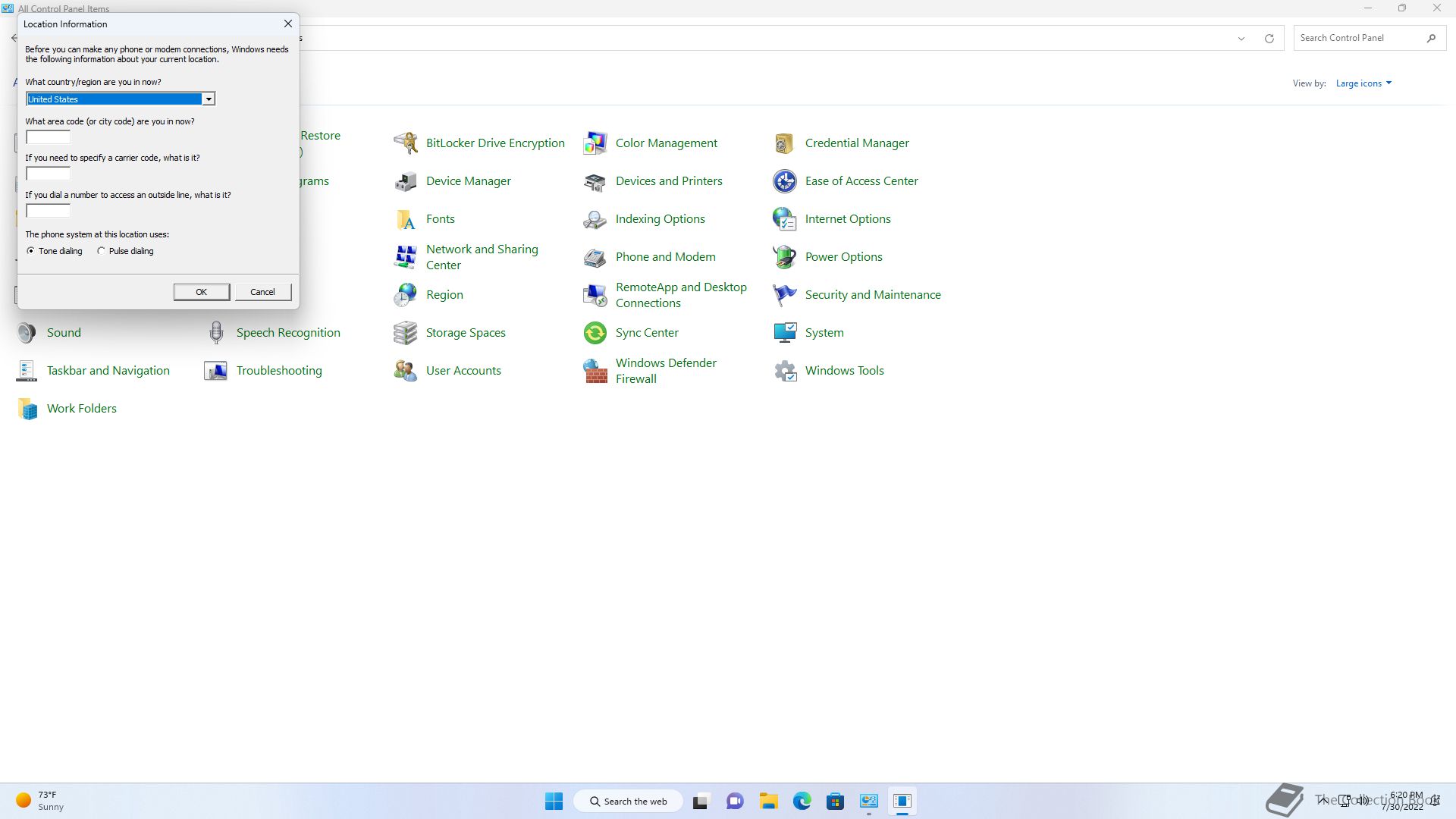
Task: Click the Credential Manager safe icon
Action: (785, 143)
